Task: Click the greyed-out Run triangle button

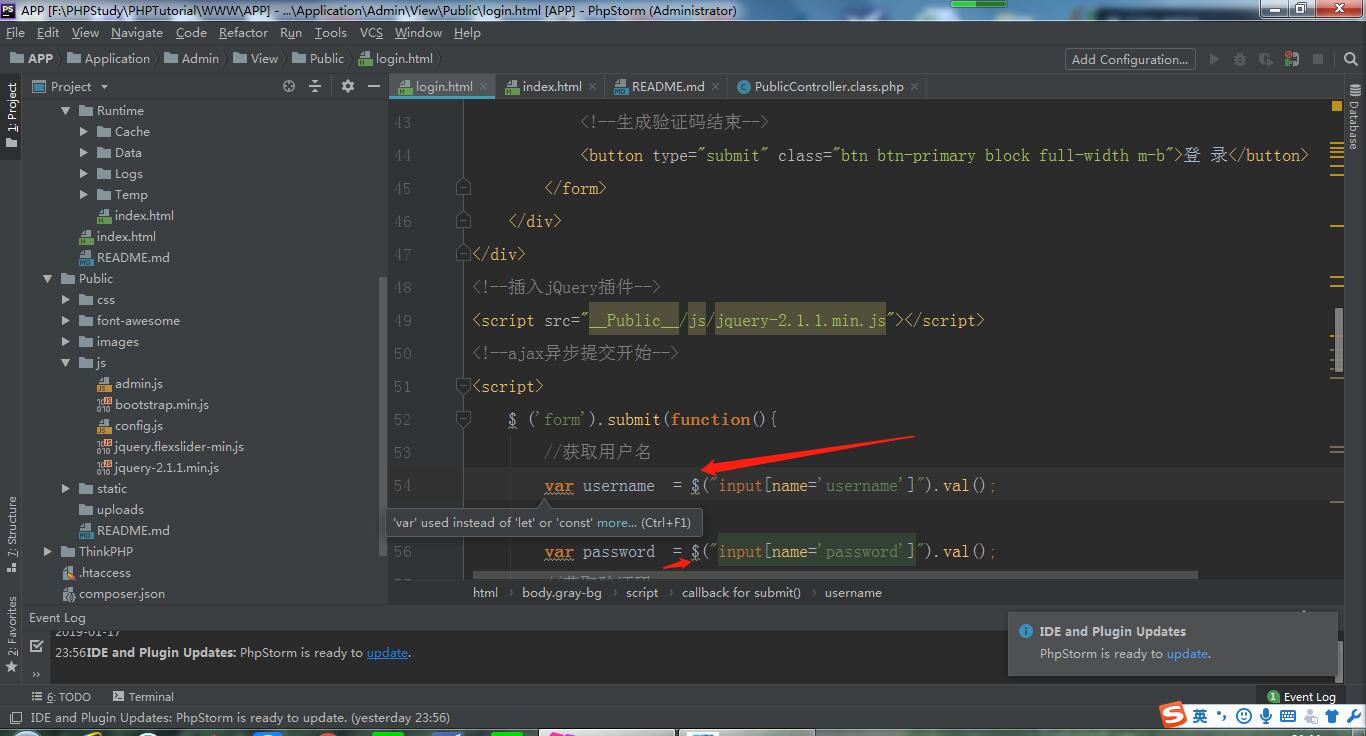Action: pos(1214,59)
